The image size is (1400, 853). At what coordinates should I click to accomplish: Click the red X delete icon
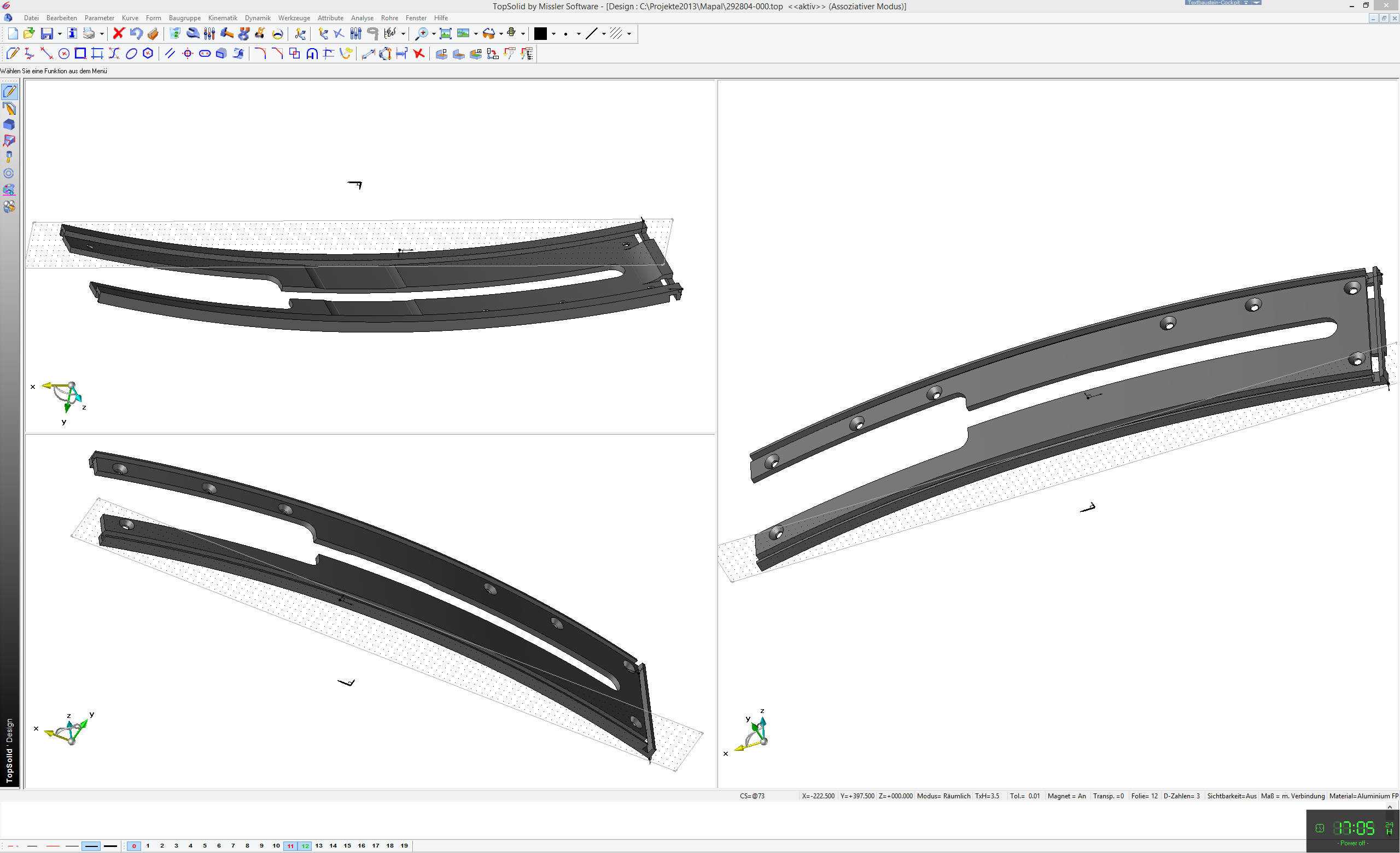point(118,33)
